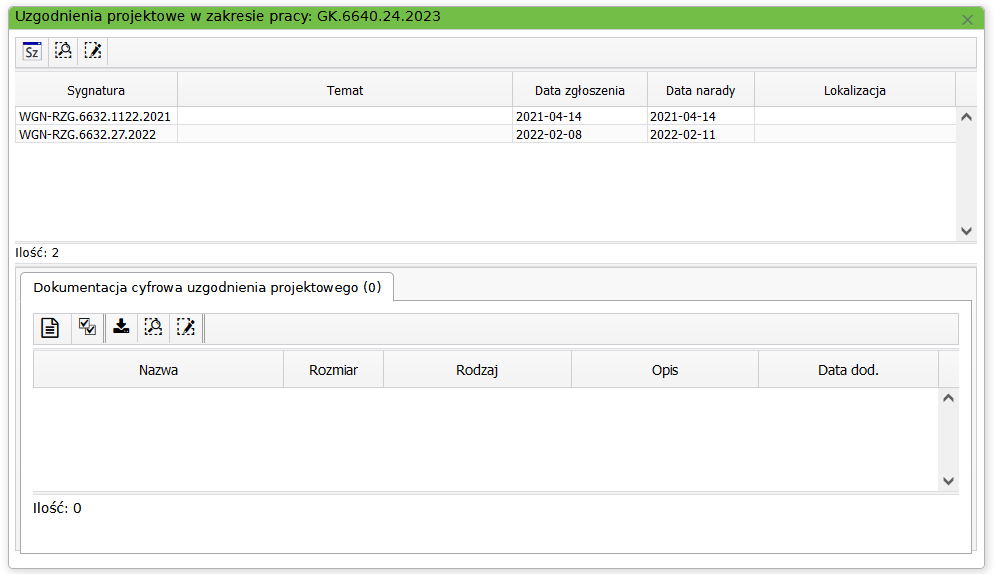The image size is (994, 574).
Task: Click the download icon in documentation toolbar
Action: pos(121,327)
